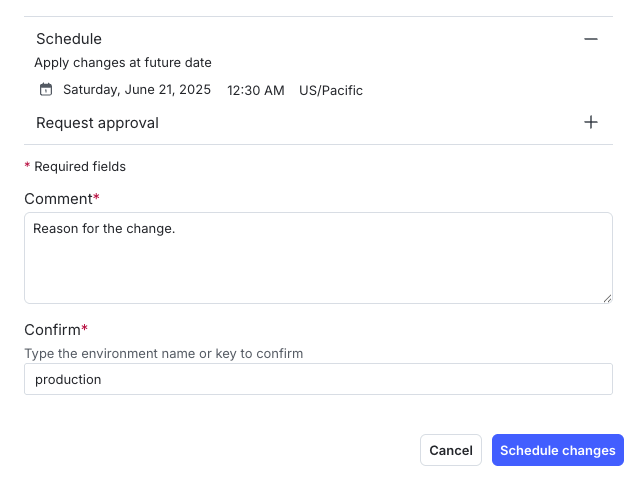Focus the Comment text area
The width and height of the screenshot is (636, 477).
click(x=318, y=267)
